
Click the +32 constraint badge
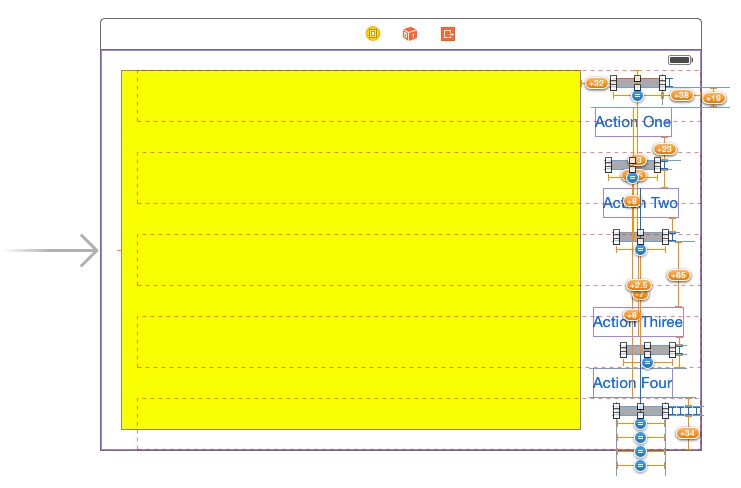coord(596,83)
